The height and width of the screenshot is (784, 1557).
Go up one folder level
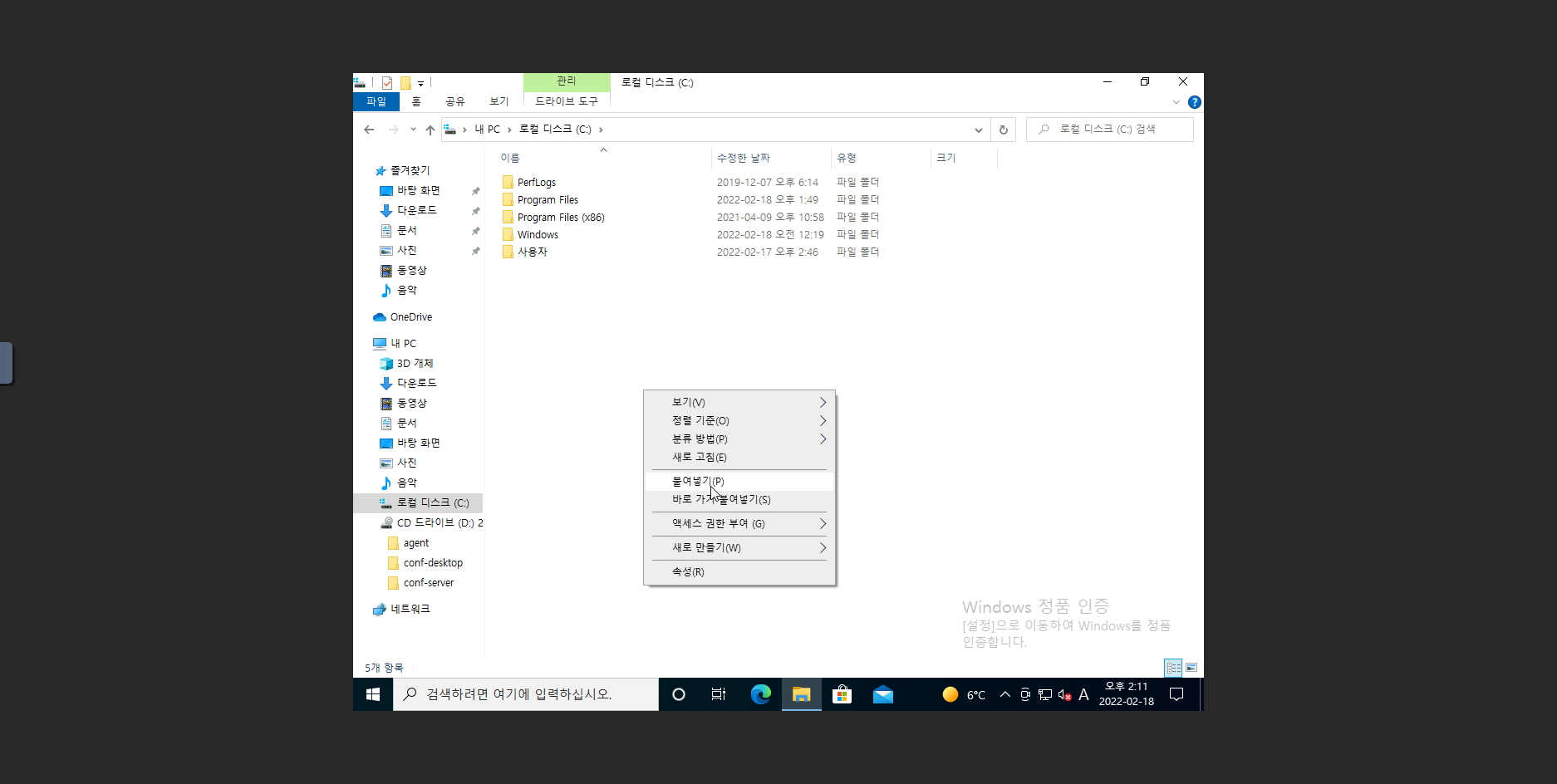(x=430, y=130)
